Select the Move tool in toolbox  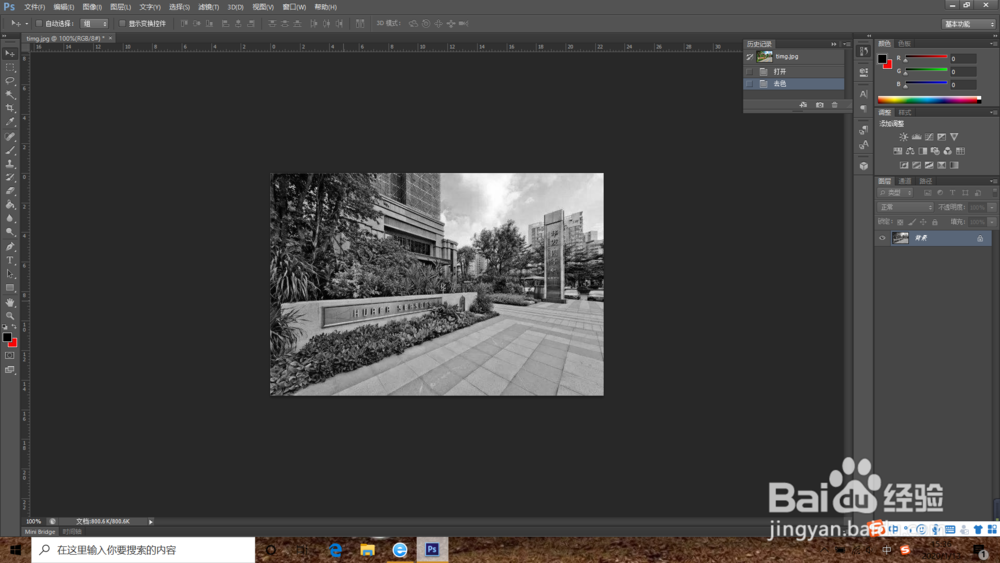coord(10,54)
